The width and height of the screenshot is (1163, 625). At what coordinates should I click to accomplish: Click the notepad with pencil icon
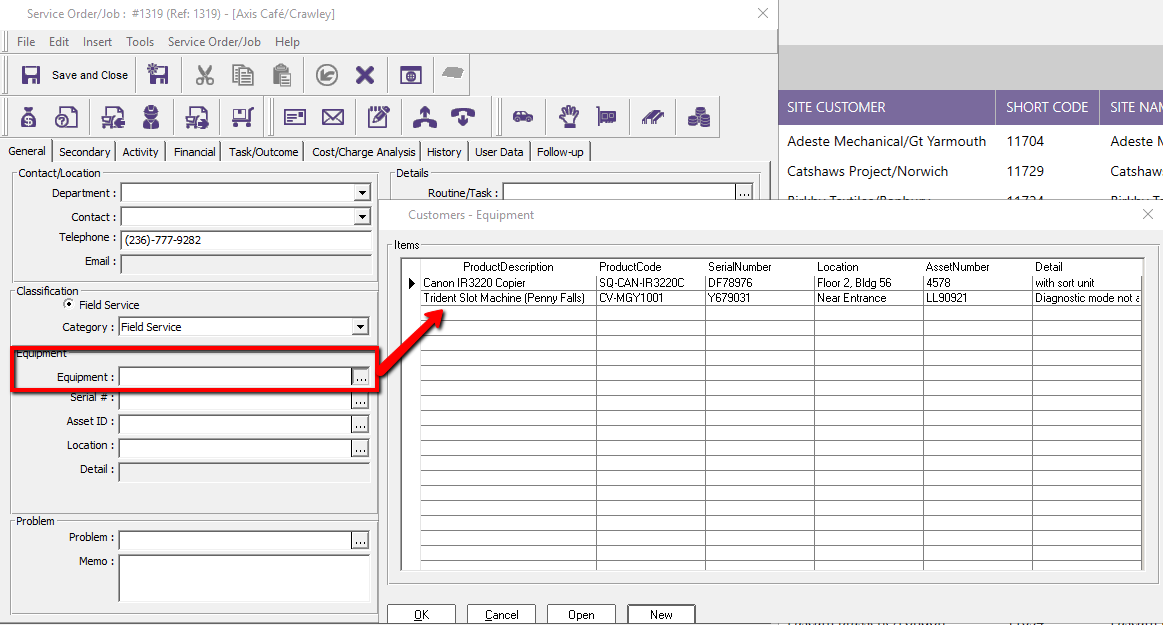[x=378, y=117]
